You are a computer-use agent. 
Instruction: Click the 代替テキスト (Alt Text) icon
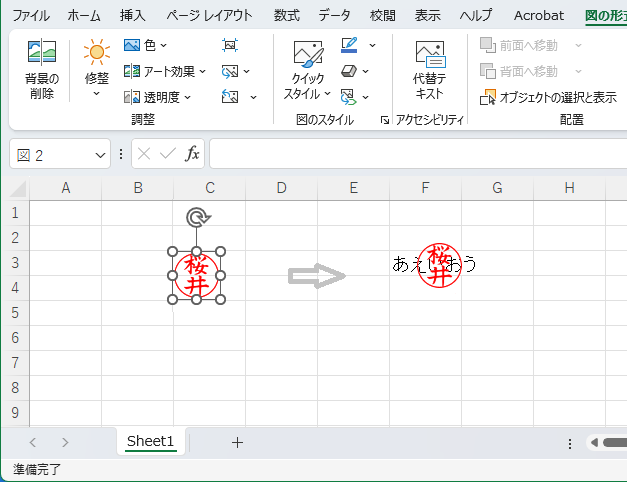coord(429,69)
